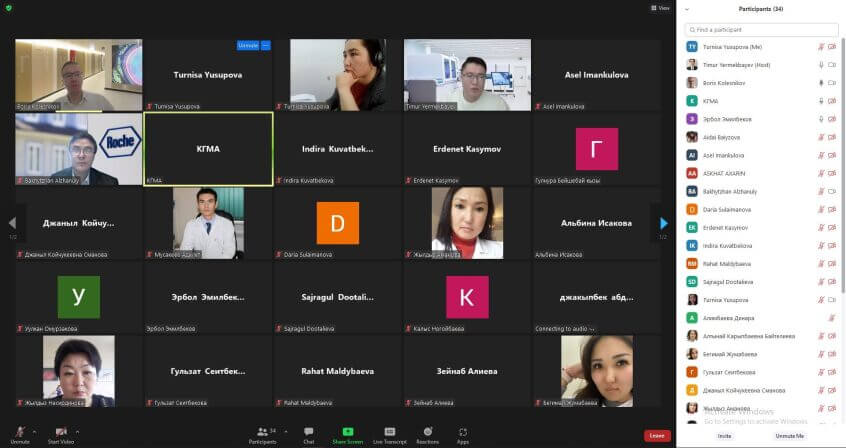
Task: Click the Live Transcript icon
Action: [x=387, y=433]
